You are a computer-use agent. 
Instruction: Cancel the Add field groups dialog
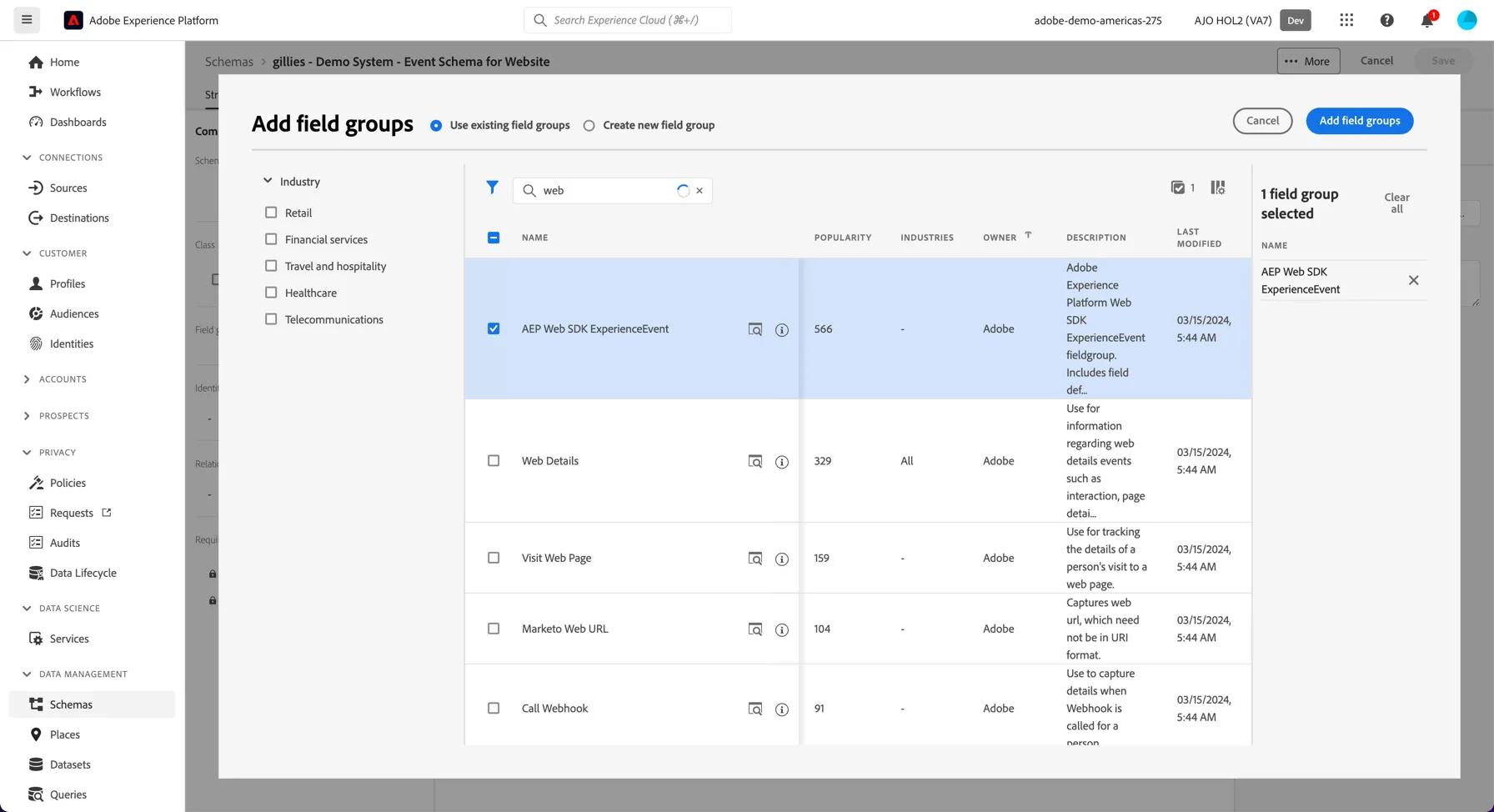click(1262, 121)
